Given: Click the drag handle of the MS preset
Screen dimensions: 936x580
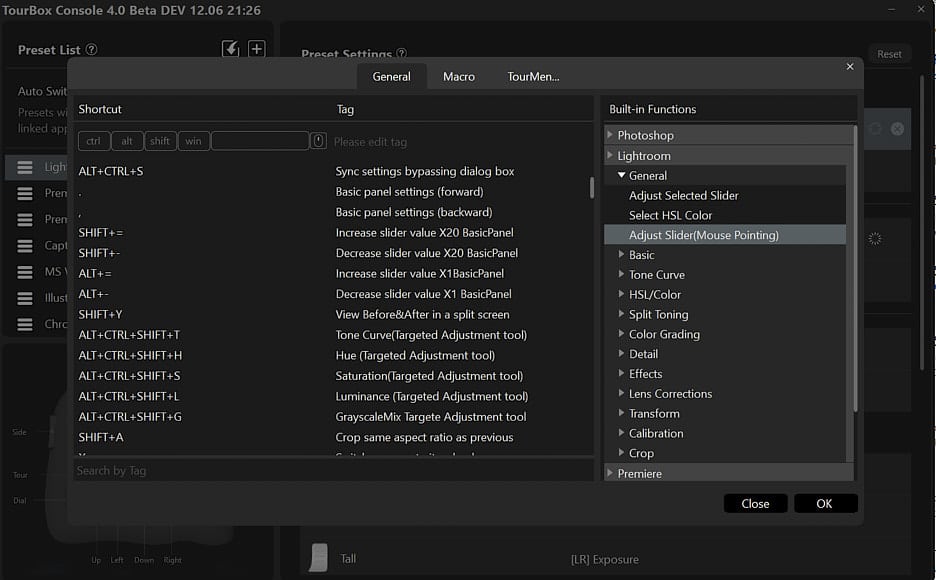Looking at the screenshot, I should tap(24, 272).
